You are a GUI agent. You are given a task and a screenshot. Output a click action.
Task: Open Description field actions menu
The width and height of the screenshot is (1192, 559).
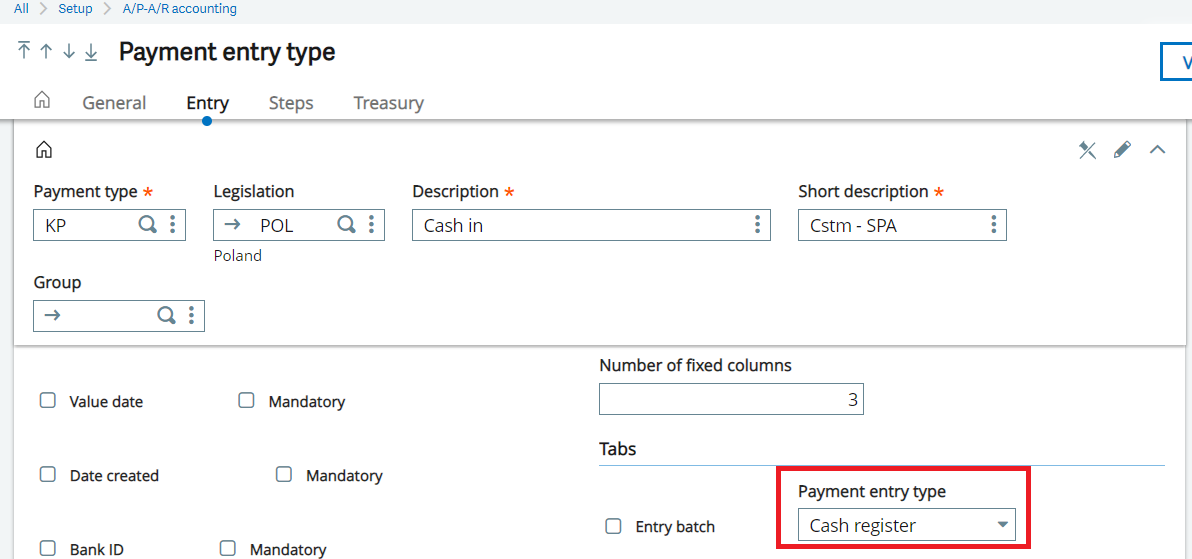[x=757, y=225]
